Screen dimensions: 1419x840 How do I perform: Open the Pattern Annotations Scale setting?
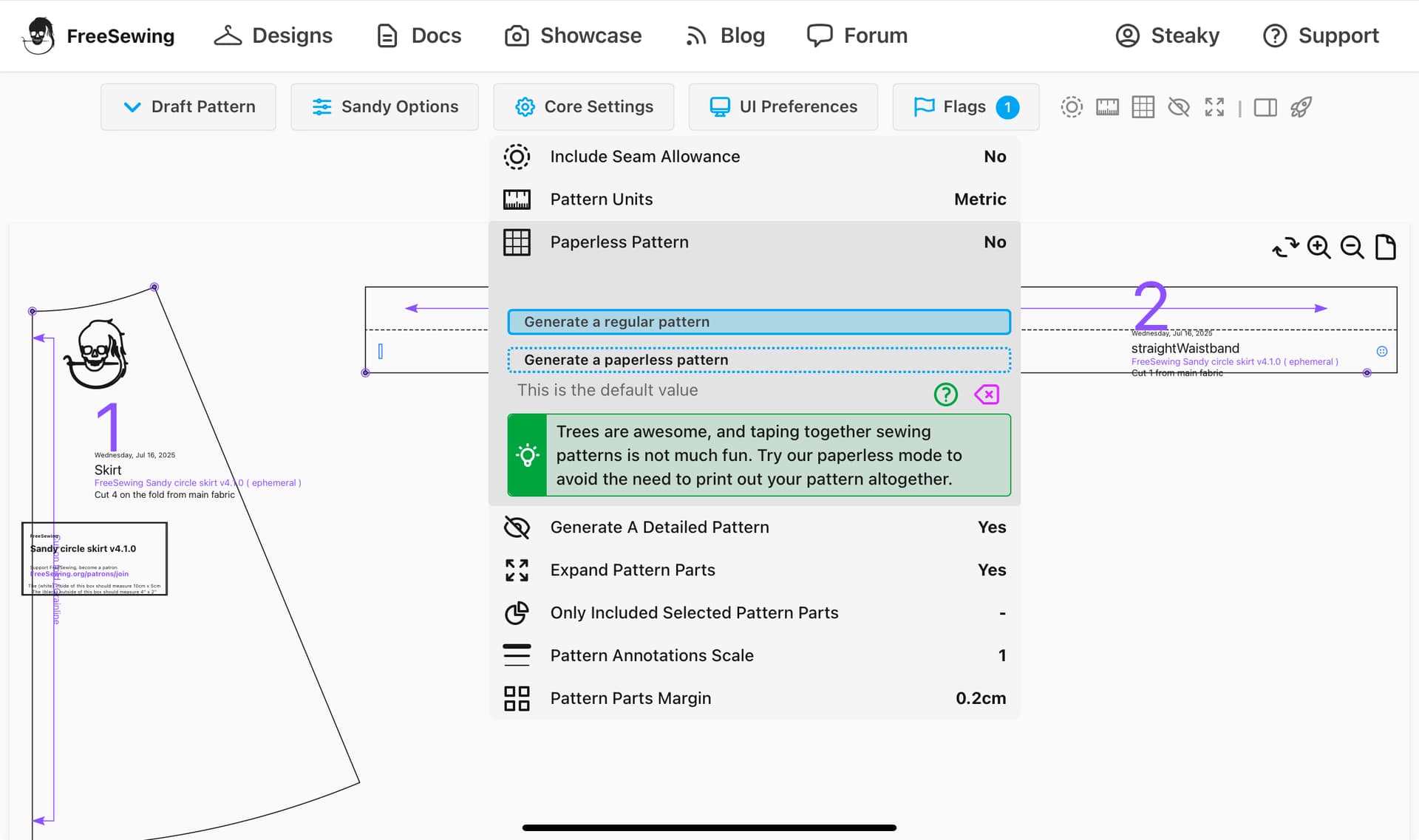tap(754, 656)
